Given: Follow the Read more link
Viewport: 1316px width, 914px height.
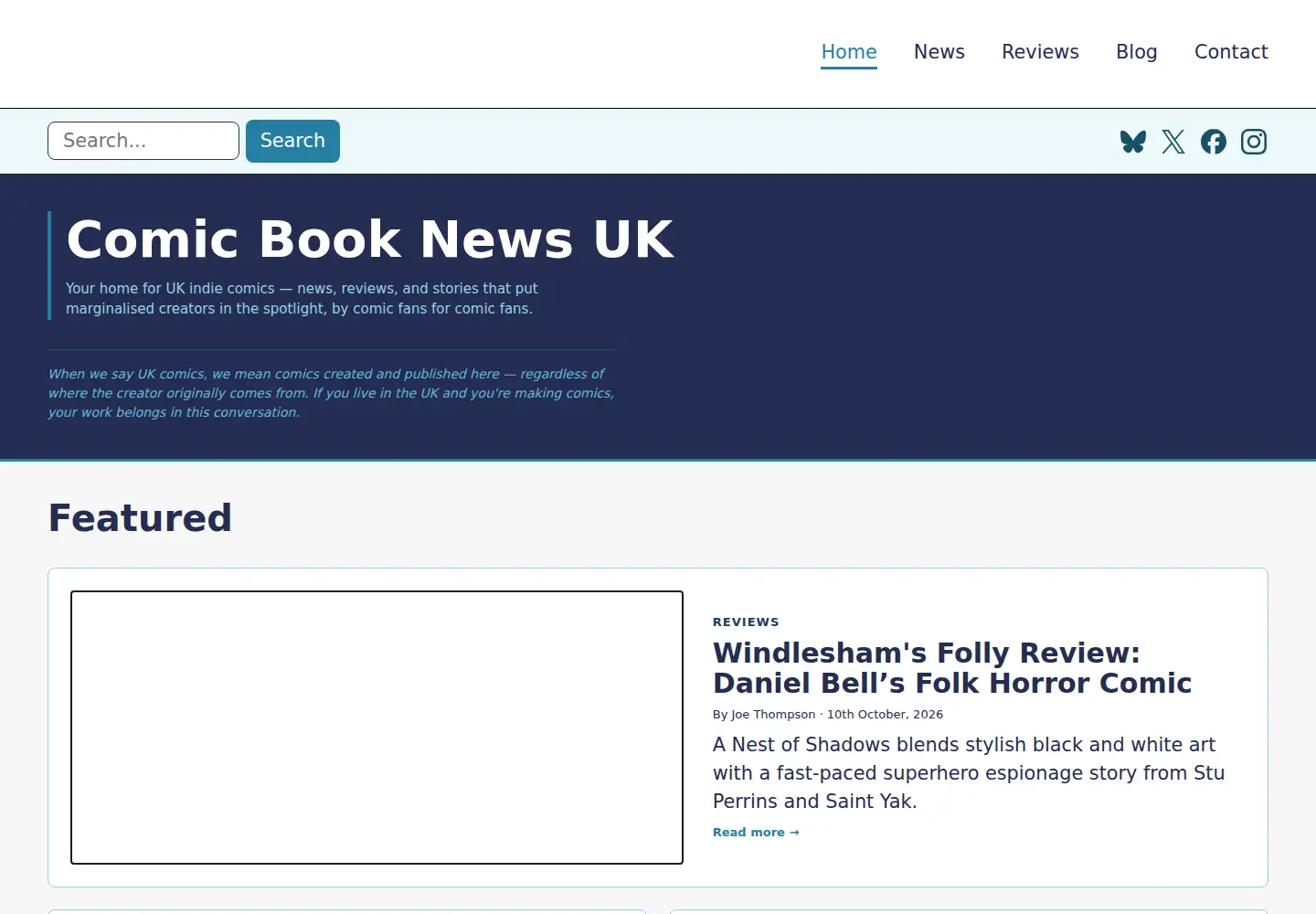Looking at the screenshot, I should pos(756,833).
